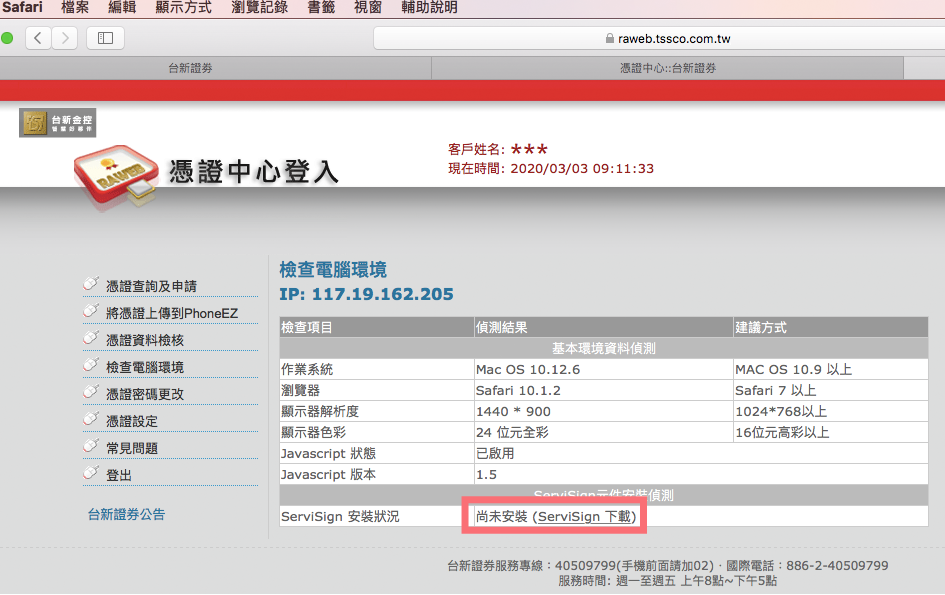
Task: Click icon beside 登出
Action: [91, 473]
